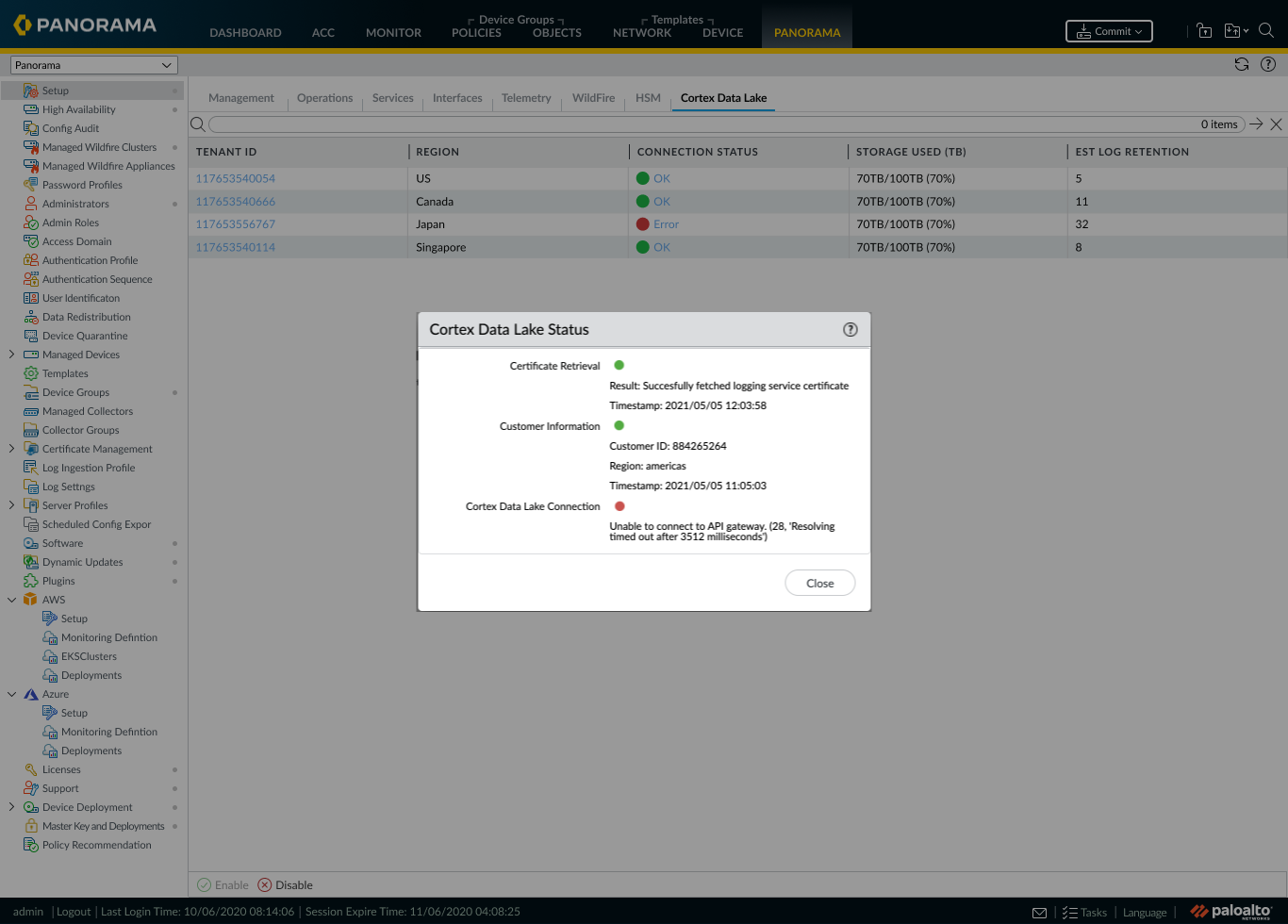Click the Plugins puzzle icon
The height and width of the screenshot is (924, 1288).
click(31, 581)
